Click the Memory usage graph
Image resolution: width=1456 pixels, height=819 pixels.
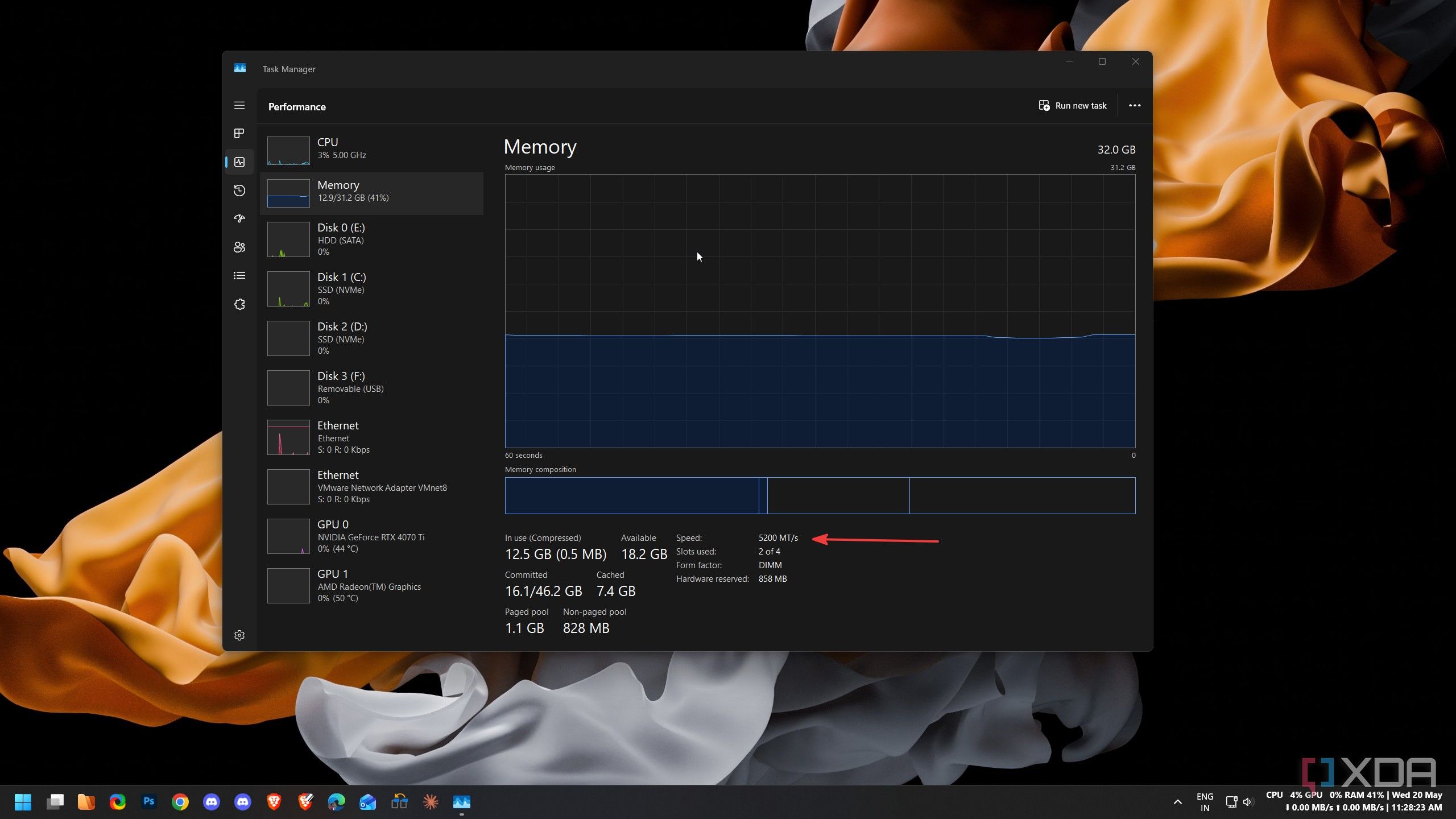click(x=820, y=311)
